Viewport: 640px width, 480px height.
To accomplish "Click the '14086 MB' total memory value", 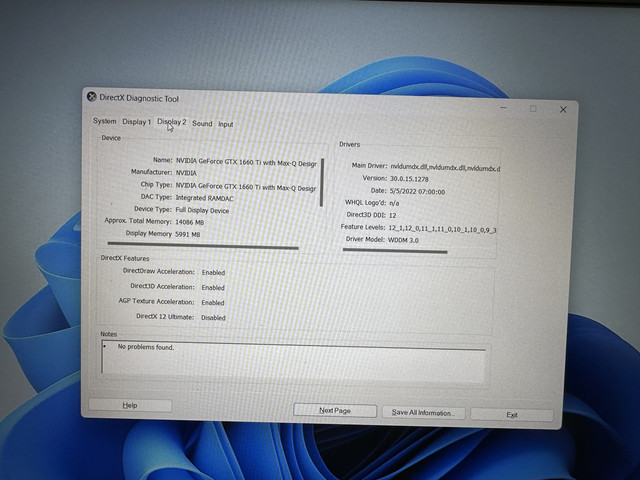I will coord(189,222).
